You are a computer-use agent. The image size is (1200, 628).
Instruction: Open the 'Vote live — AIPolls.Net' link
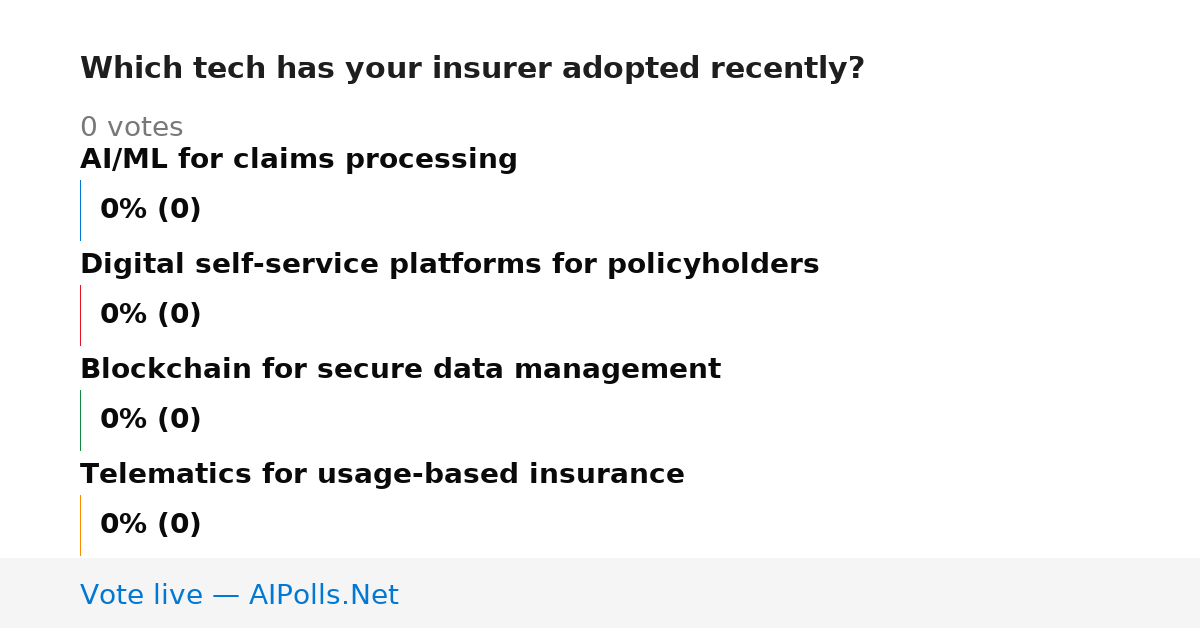coord(239,596)
